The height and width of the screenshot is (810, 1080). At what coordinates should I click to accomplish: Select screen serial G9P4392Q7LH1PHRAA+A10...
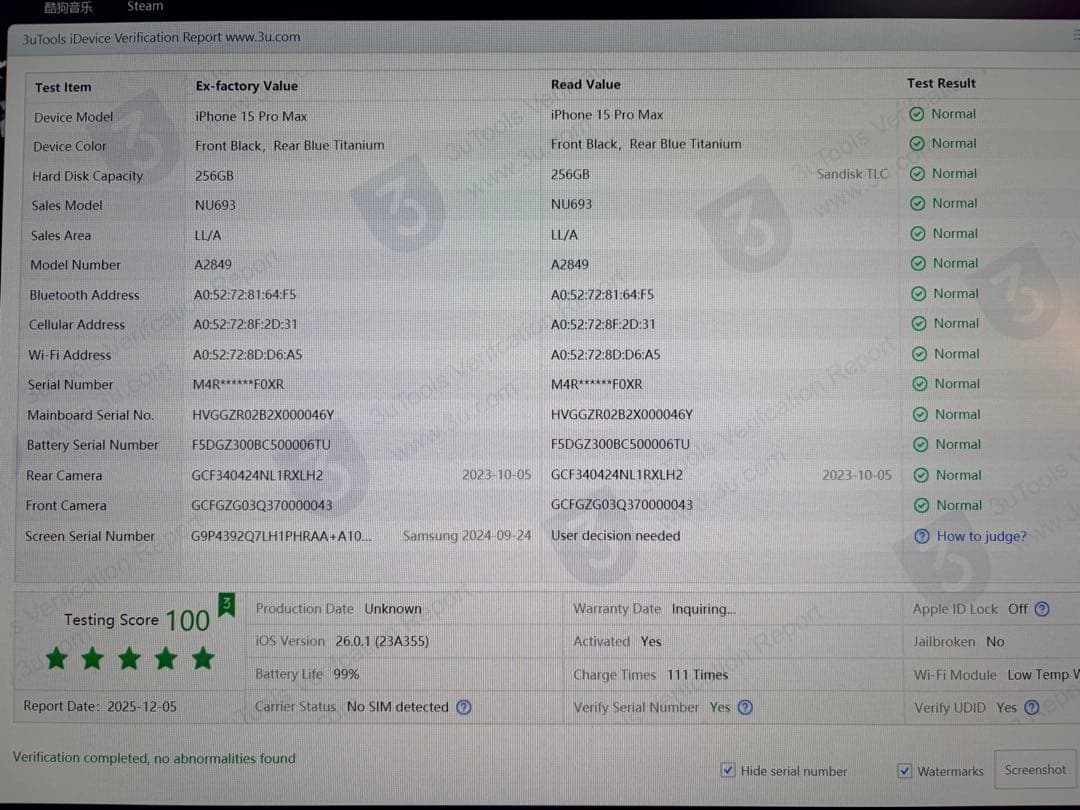click(x=281, y=536)
